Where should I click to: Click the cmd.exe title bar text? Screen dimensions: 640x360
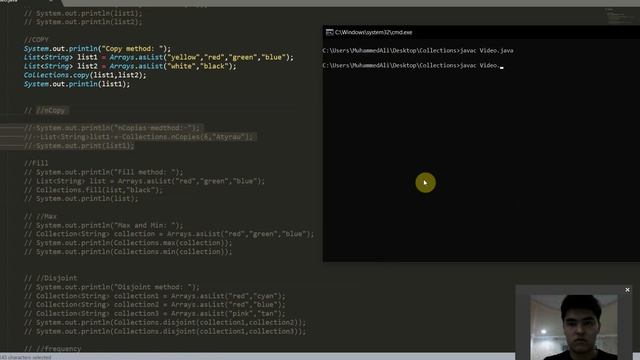click(373, 32)
